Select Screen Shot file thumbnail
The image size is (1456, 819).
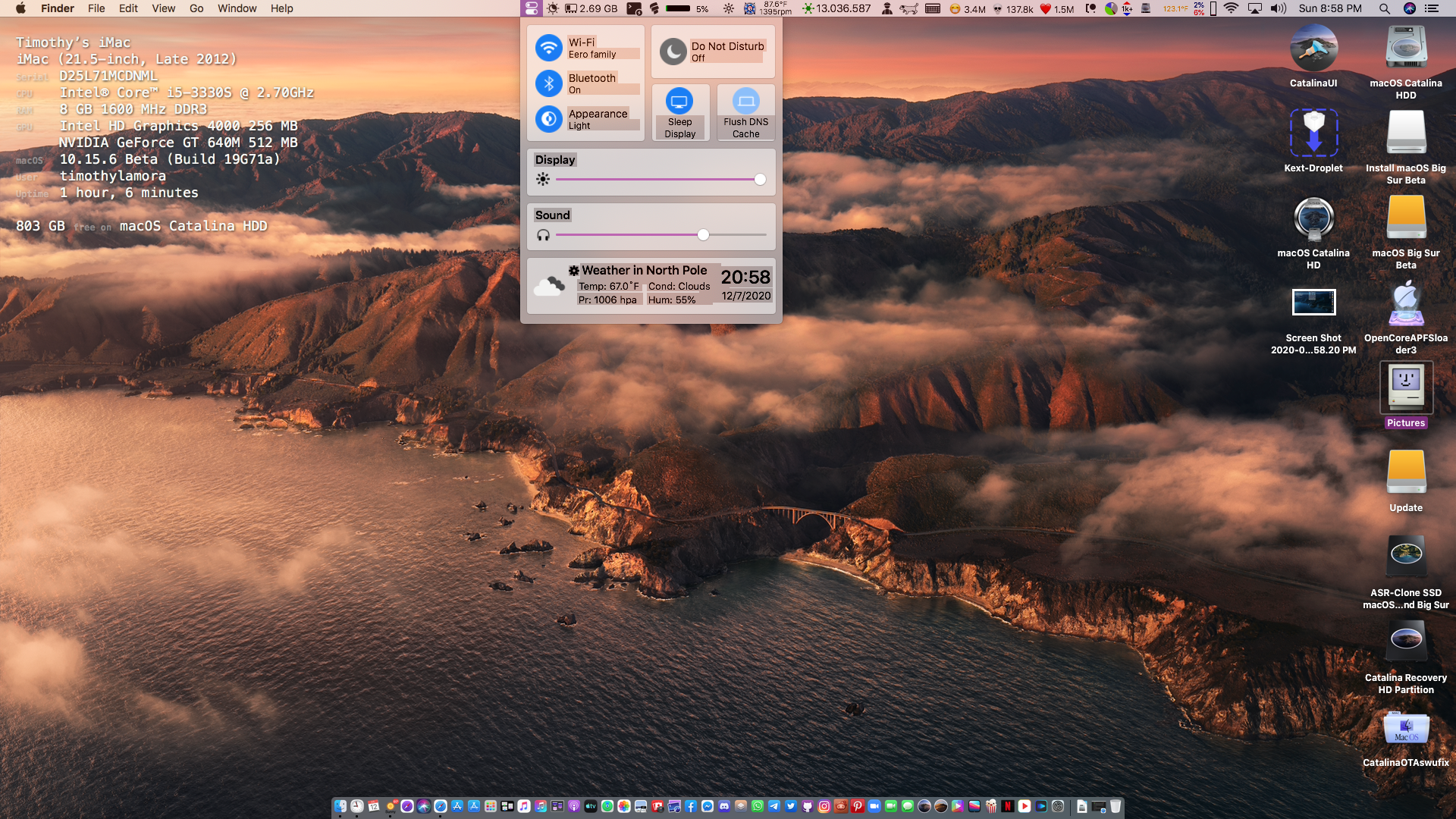pos(1313,303)
